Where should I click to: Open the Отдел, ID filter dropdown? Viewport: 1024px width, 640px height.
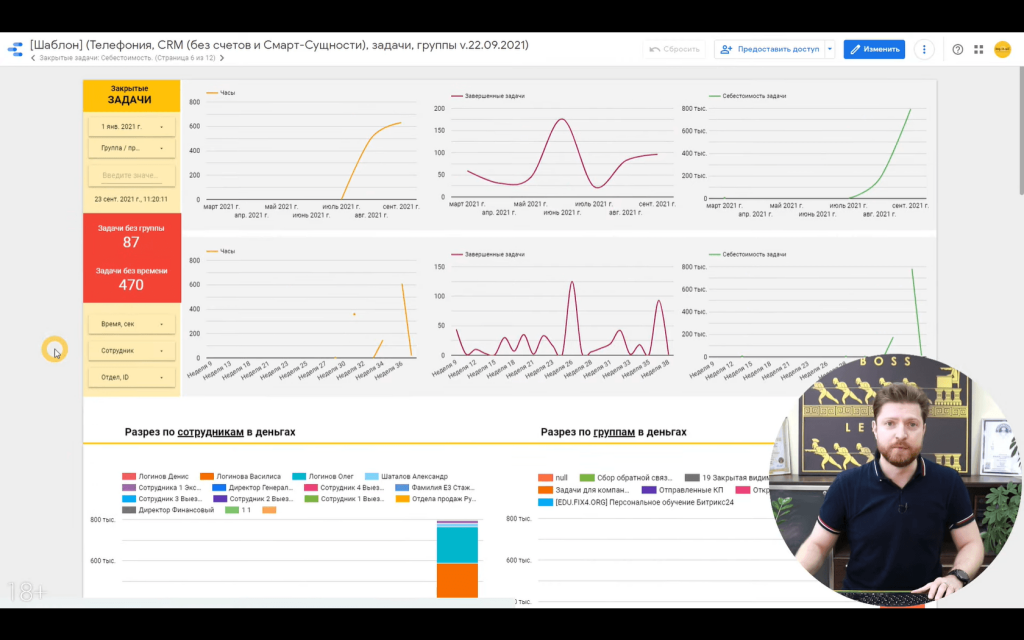tap(131, 377)
